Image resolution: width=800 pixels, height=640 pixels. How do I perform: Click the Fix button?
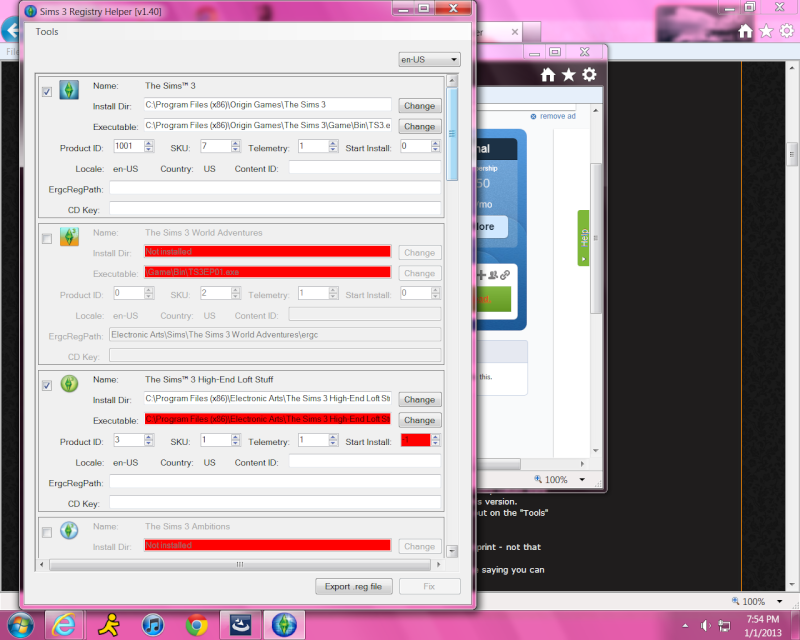pos(430,586)
